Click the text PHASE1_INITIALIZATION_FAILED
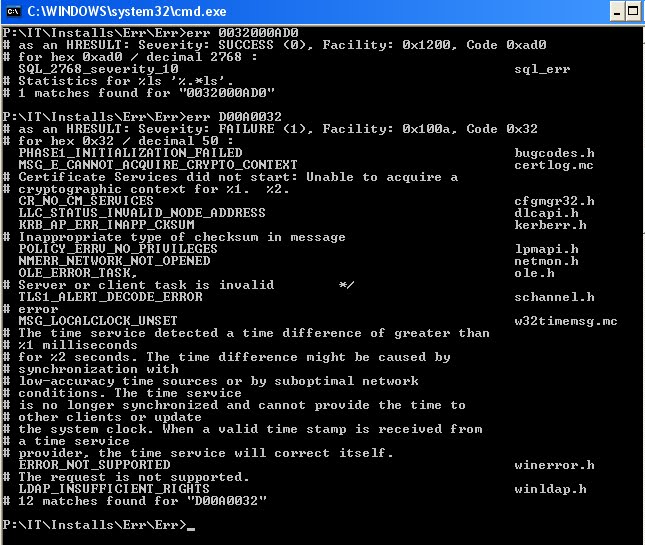 pyautogui.click(x=130, y=153)
